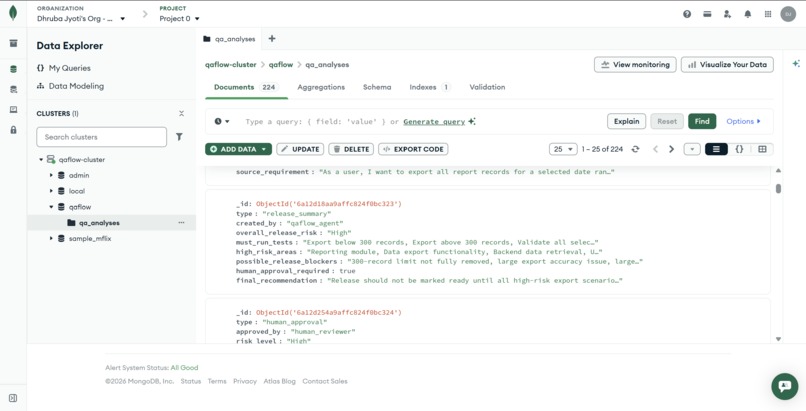Open the Project 0 dropdown
Image resolution: width=806 pixels, height=411 pixels.
coord(179,18)
